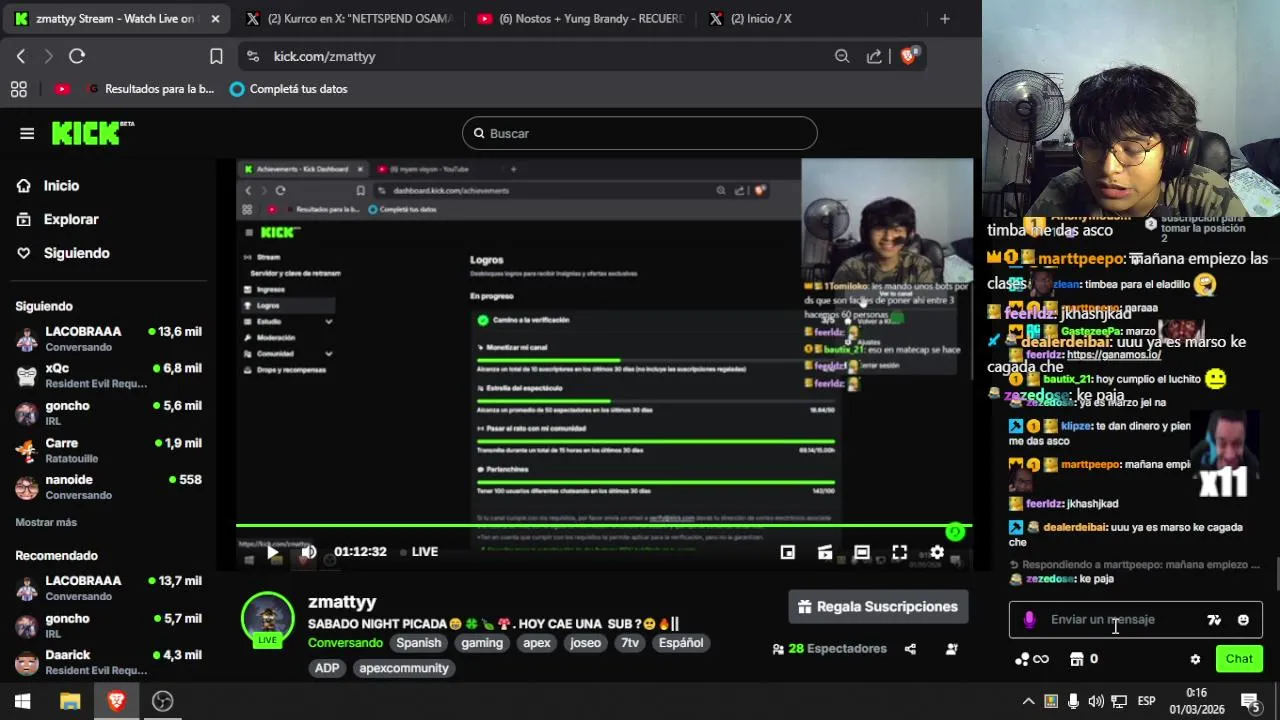Viewport: 1280px width, 720px height.
Task: Open the zoom magnifier icon in address bar
Action: 842,56
